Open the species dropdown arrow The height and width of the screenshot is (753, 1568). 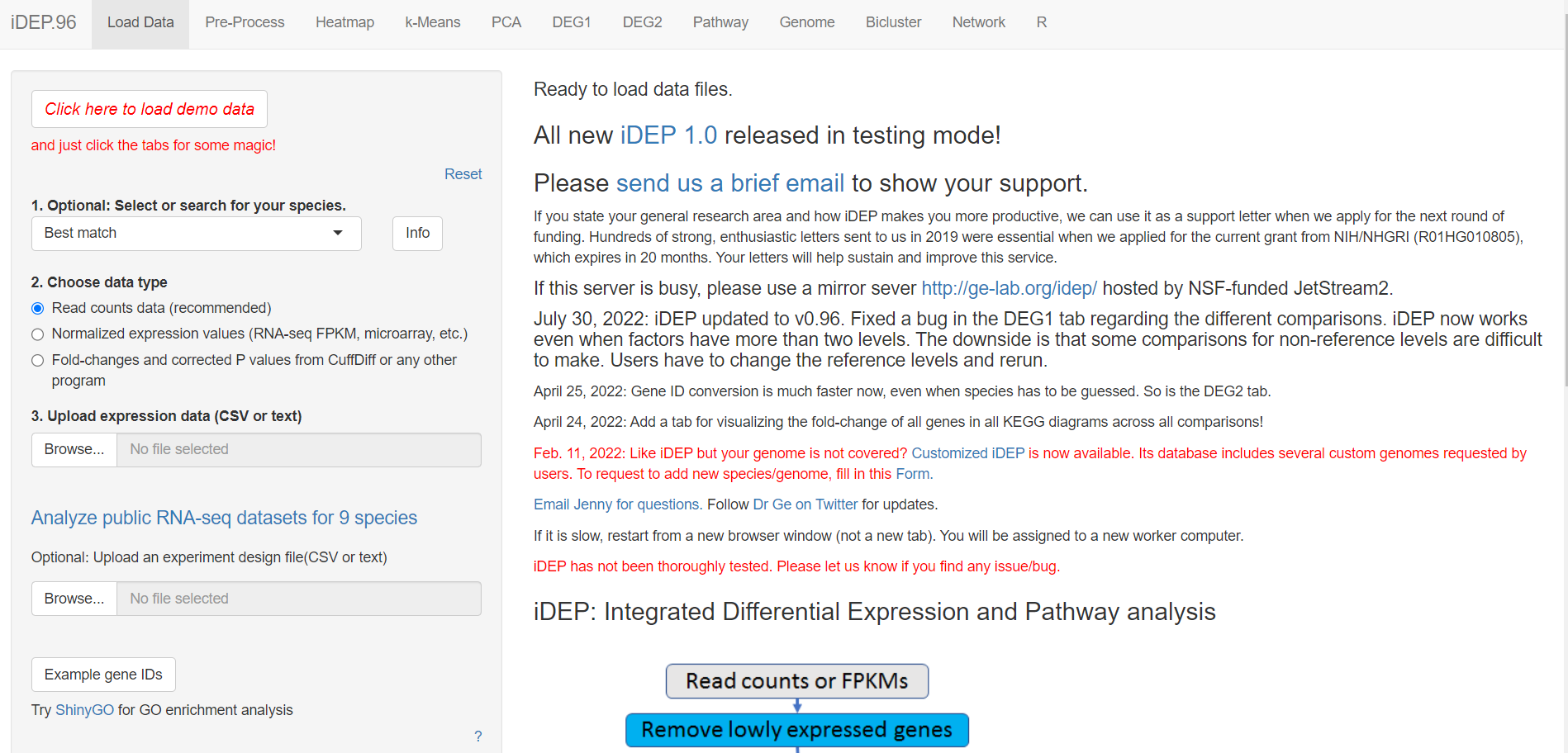tap(338, 233)
